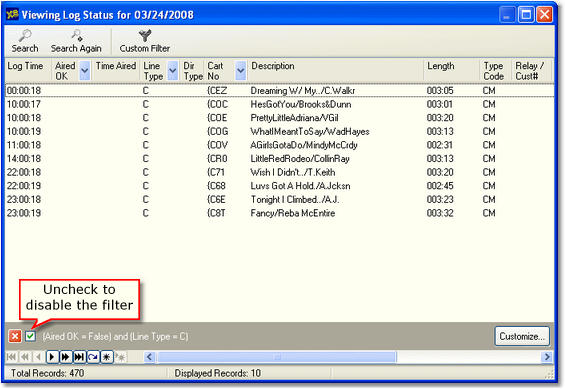Screen dimensions: 565x390
Task: Click cart number {CEZ cell
Action: click(x=217, y=90)
